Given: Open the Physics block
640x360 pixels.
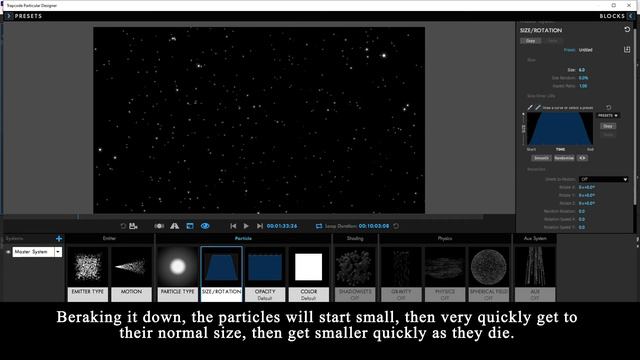Looking at the screenshot, I should 445,274.
